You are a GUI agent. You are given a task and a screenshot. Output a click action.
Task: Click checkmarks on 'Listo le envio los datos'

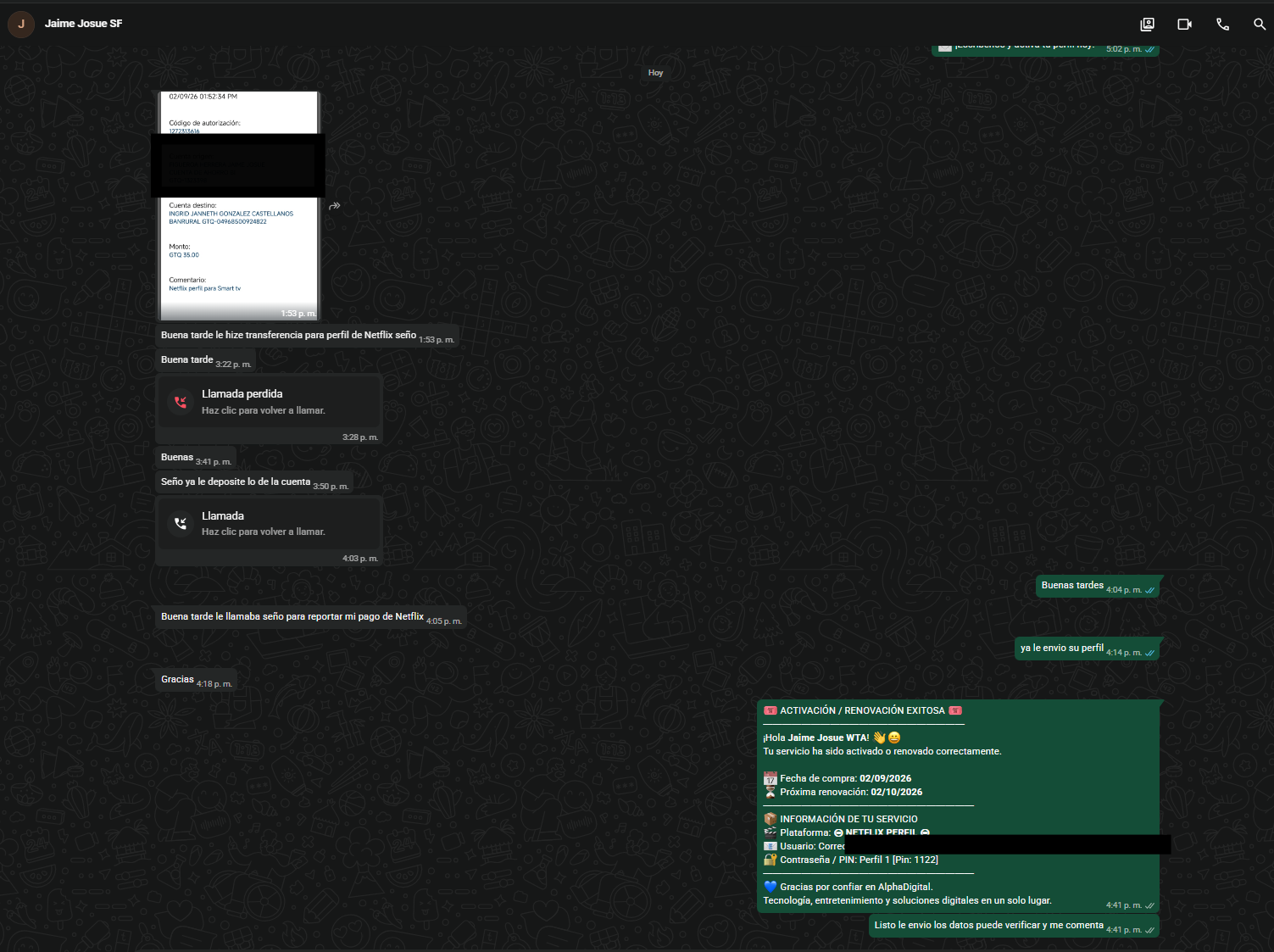(x=1149, y=930)
